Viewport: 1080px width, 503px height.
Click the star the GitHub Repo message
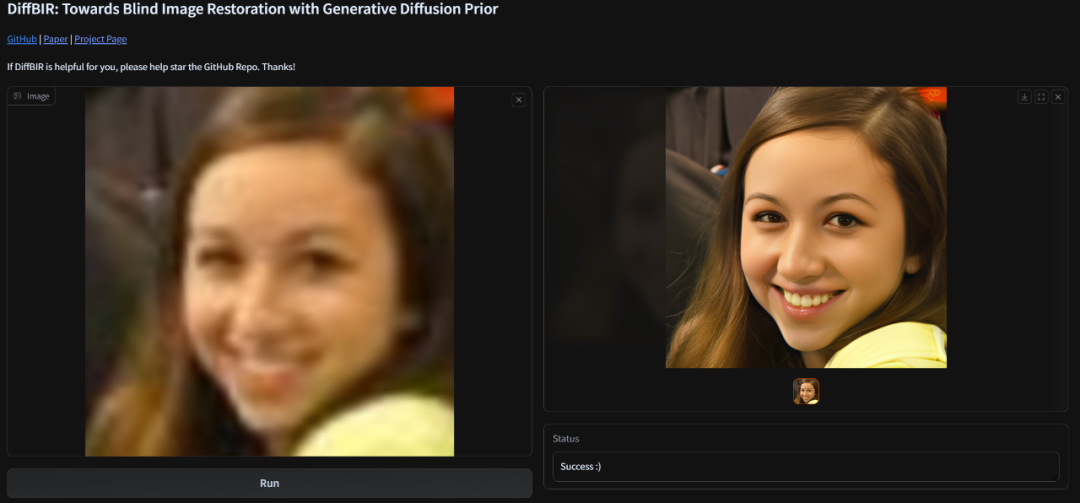151,67
